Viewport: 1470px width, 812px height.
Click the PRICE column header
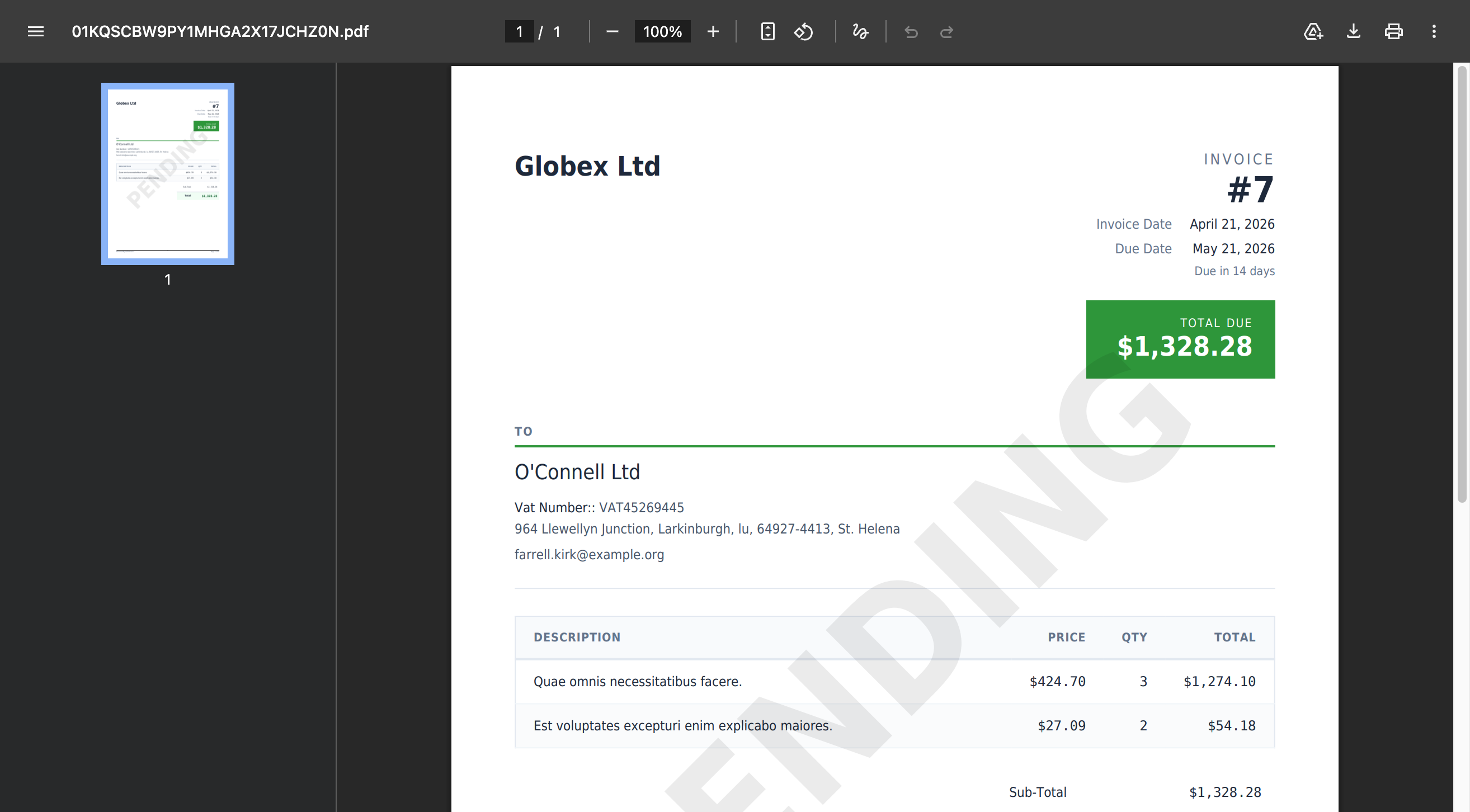tap(1067, 638)
